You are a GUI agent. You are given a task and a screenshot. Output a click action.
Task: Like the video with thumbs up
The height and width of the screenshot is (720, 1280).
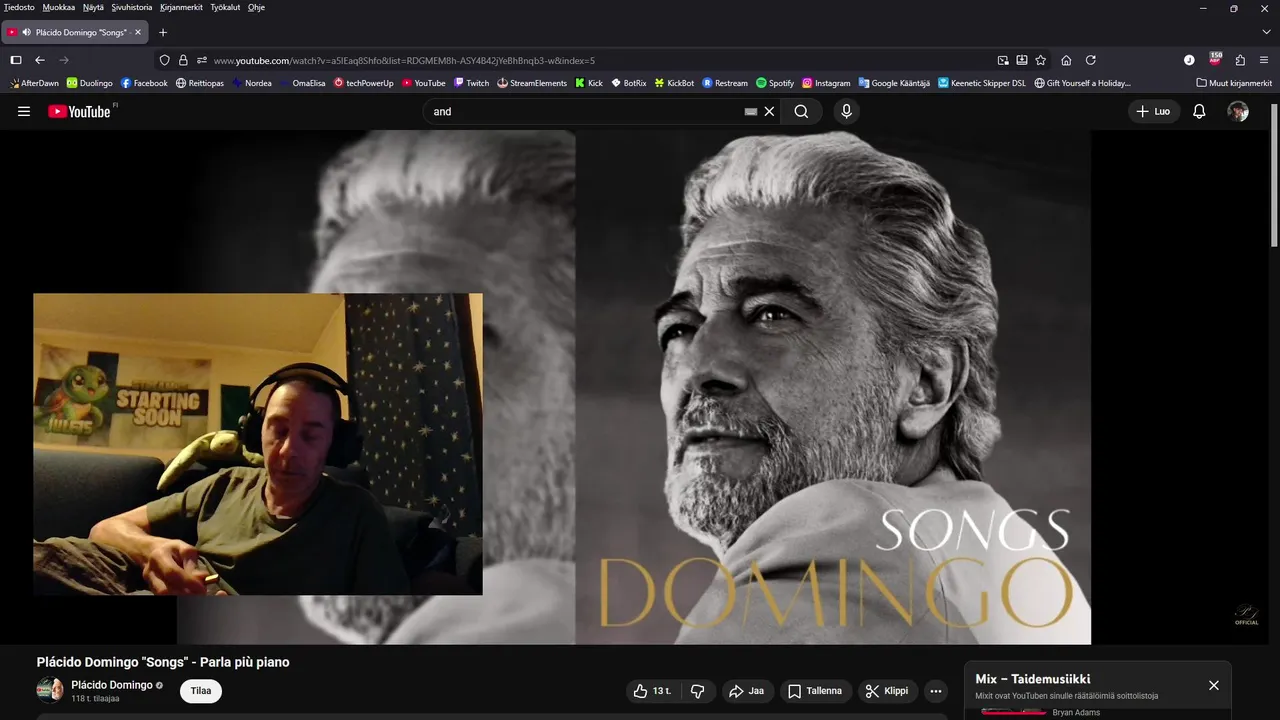pyautogui.click(x=653, y=691)
